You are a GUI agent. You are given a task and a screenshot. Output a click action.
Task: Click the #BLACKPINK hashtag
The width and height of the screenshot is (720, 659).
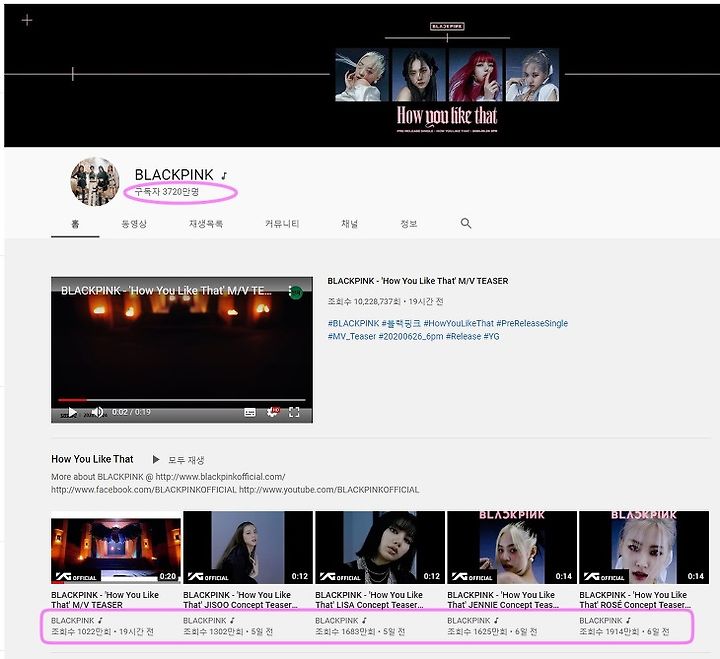(354, 323)
